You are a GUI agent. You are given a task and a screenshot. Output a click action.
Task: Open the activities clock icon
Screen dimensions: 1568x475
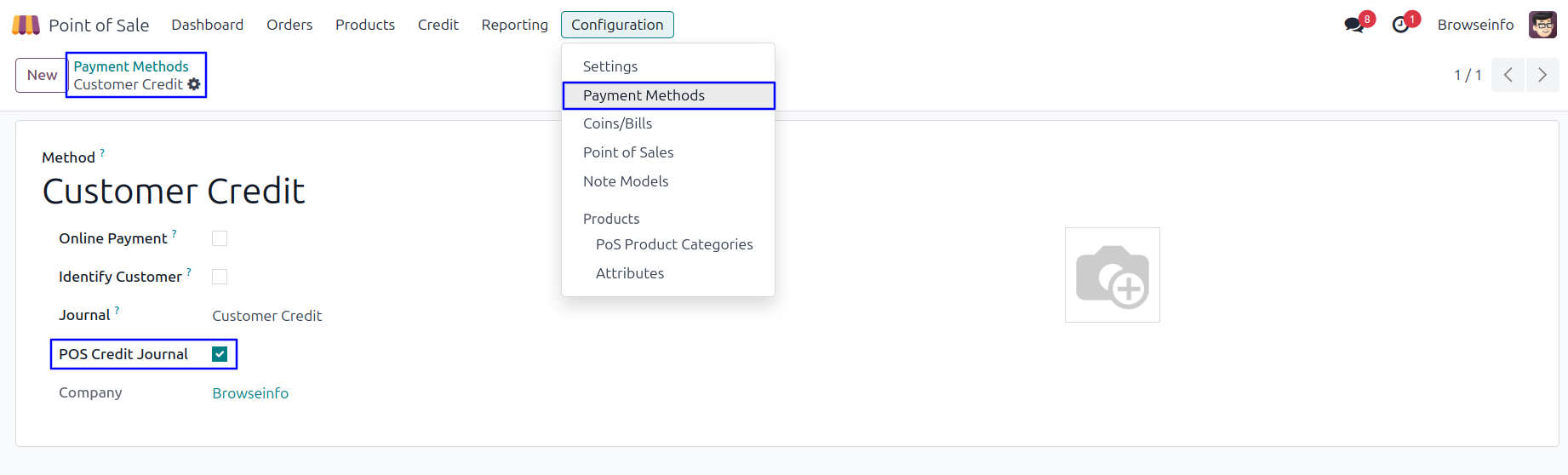1400,25
